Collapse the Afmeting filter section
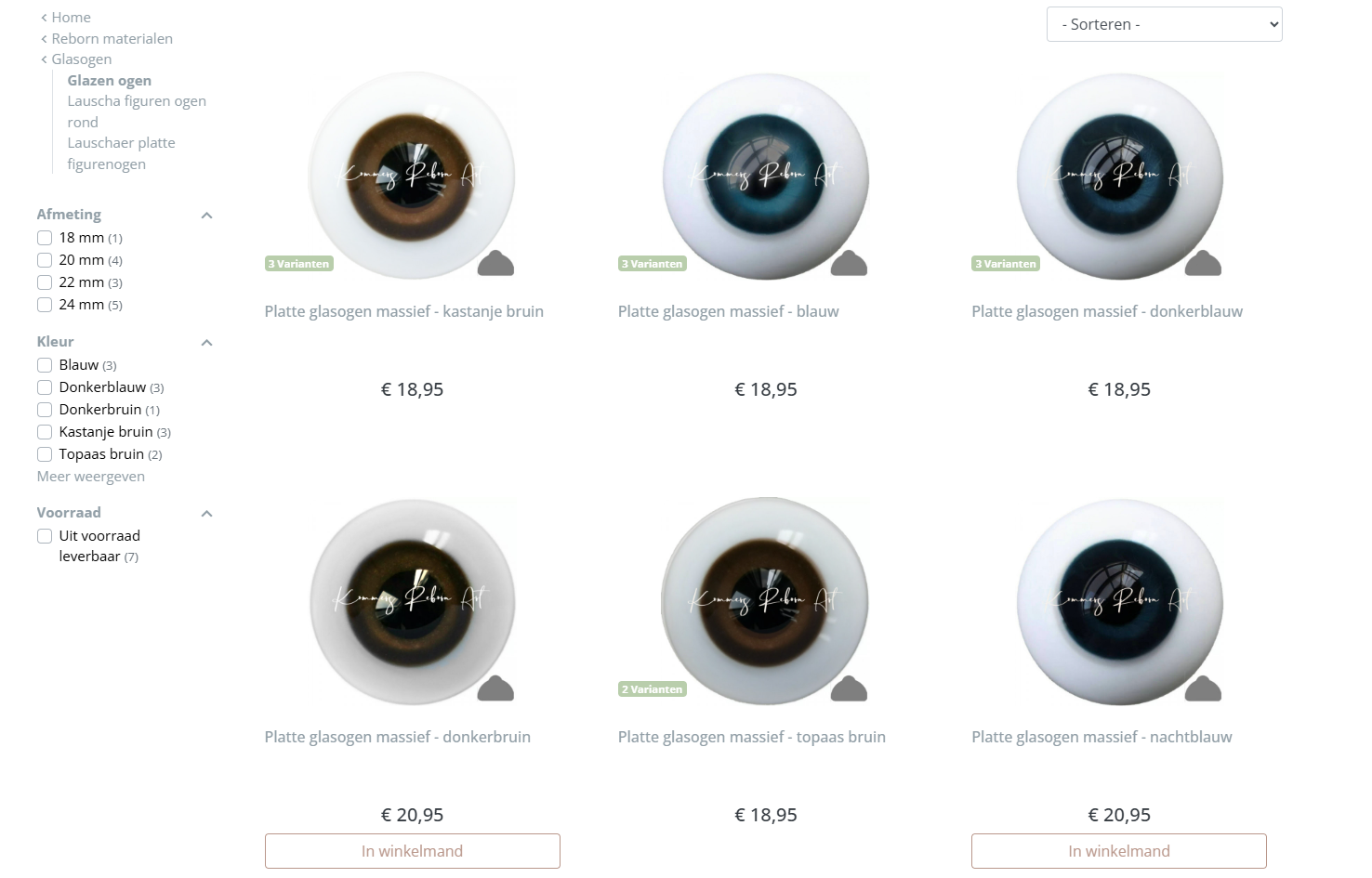Viewport: 1372px width, 878px height. (x=207, y=216)
